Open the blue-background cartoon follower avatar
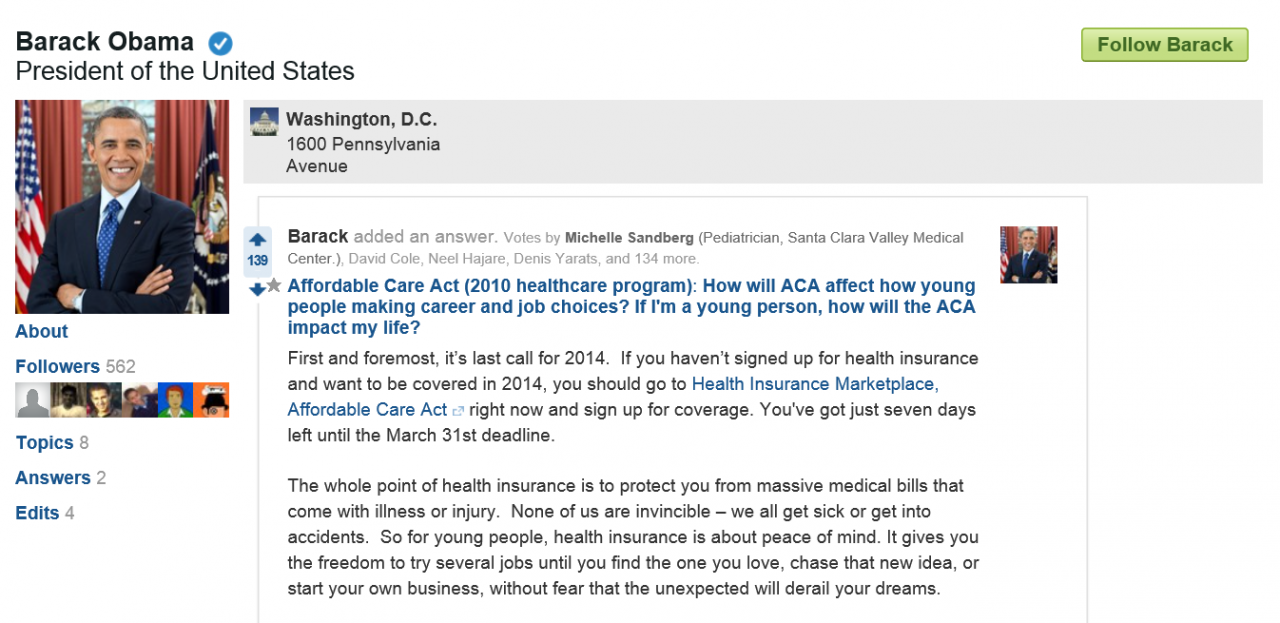The width and height of the screenshot is (1280, 623). tap(176, 400)
